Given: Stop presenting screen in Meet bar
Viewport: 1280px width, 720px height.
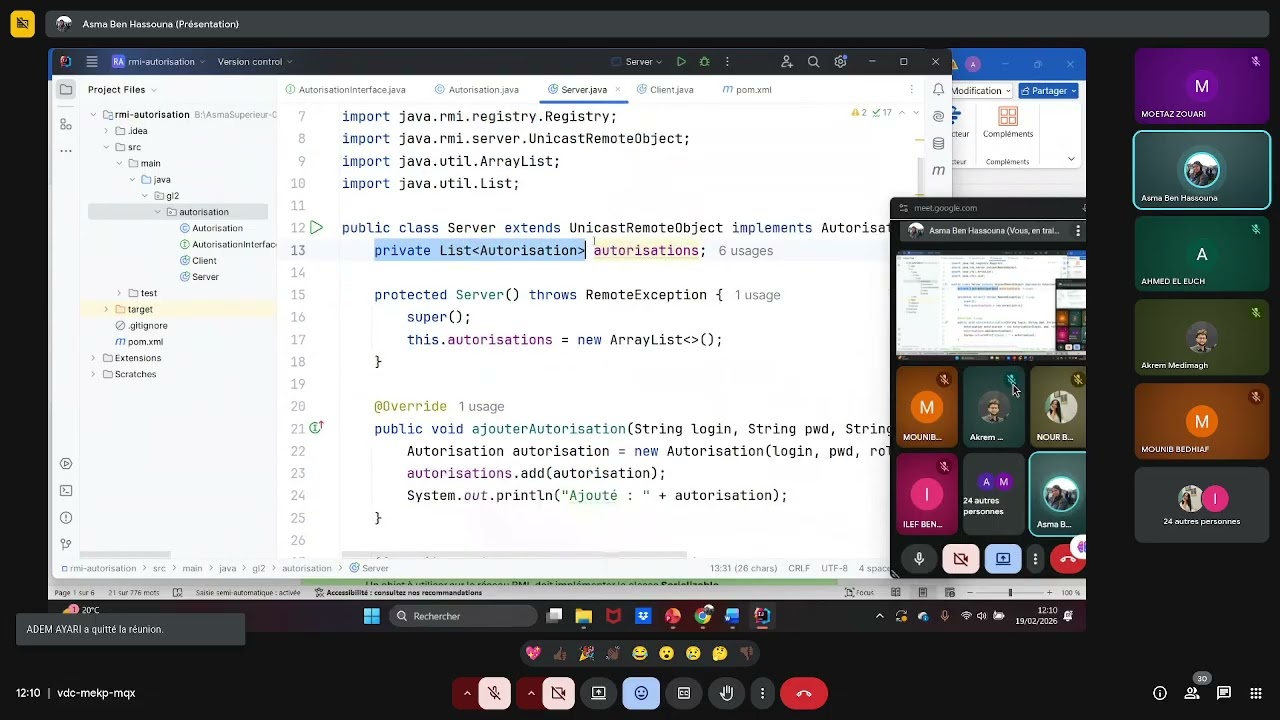Looking at the screenshot, I should click(598, 693).
